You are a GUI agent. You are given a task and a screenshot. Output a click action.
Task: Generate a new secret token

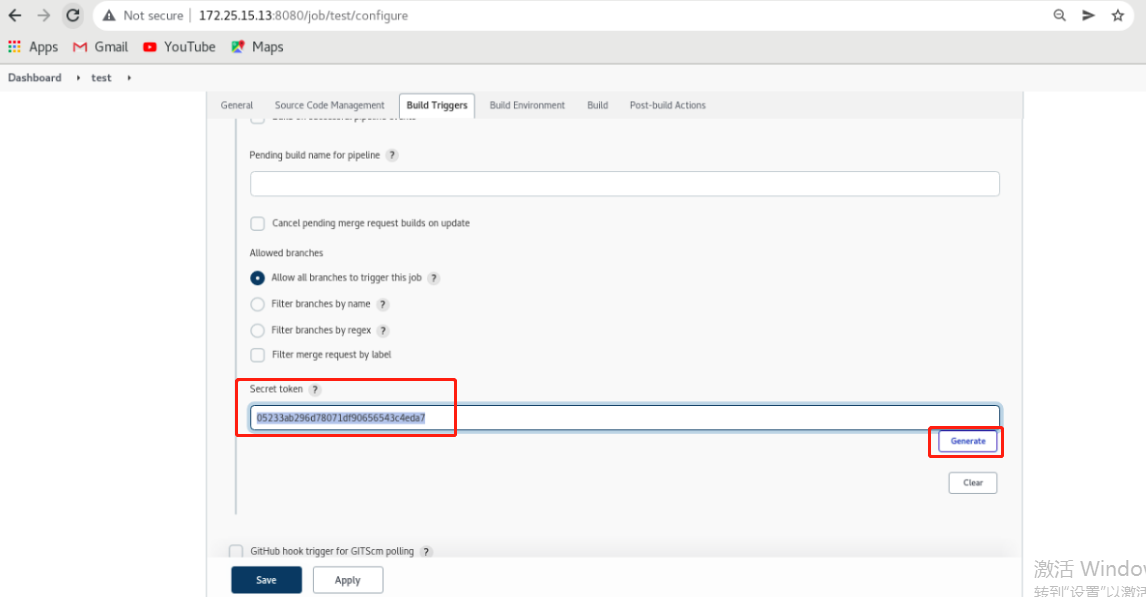[x=968, y=441]
